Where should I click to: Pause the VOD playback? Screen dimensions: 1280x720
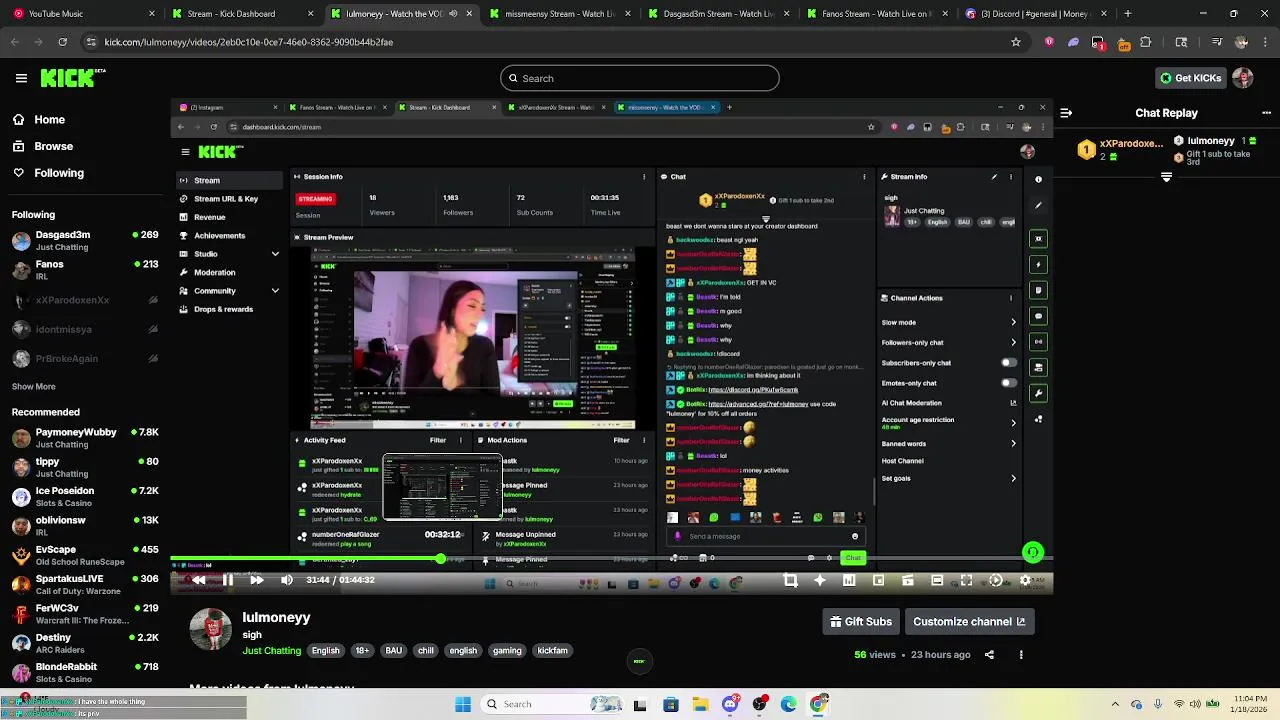pos(228,580)
